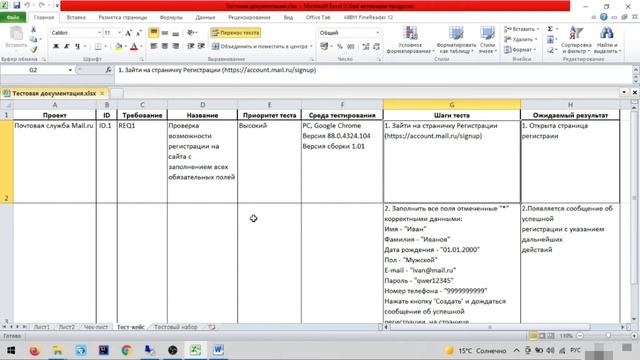
Task: Select column G header
Action: click(x=452, y=105)
